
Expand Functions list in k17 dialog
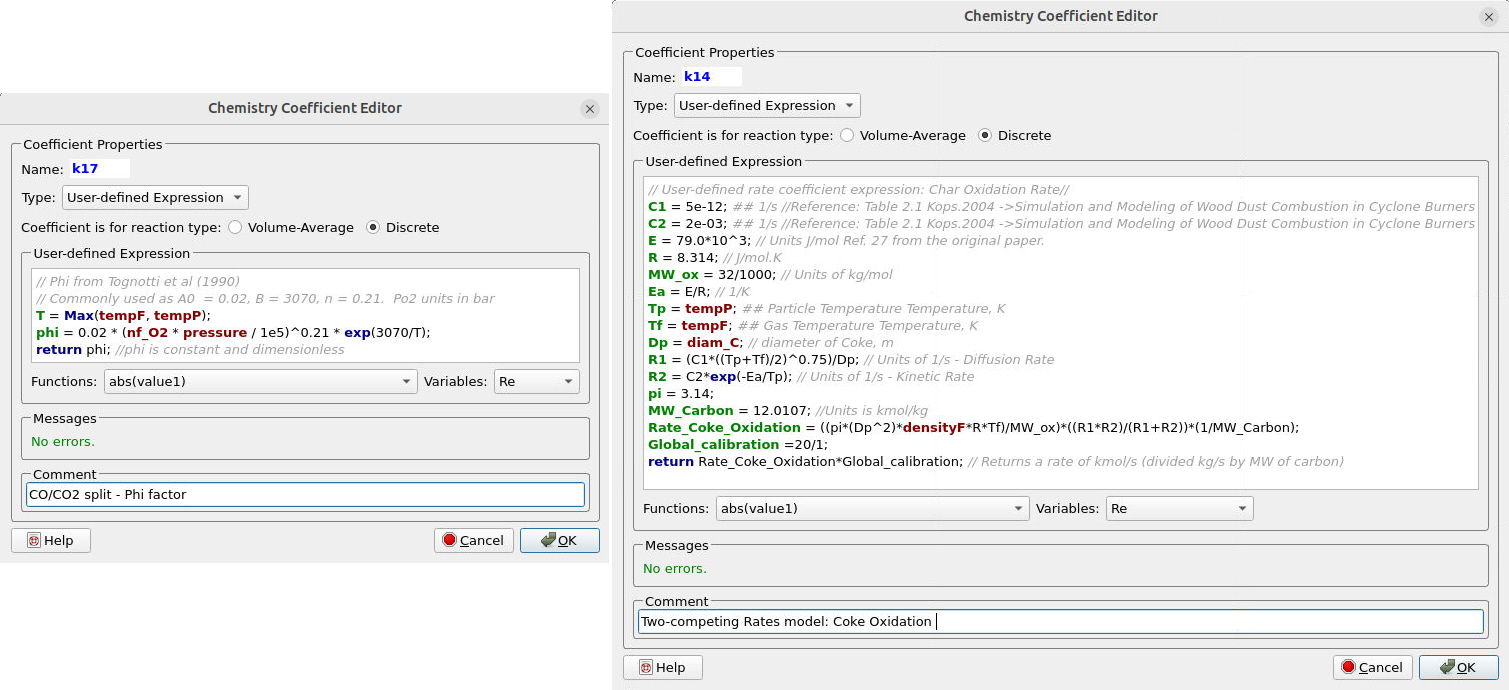(261, 381)
